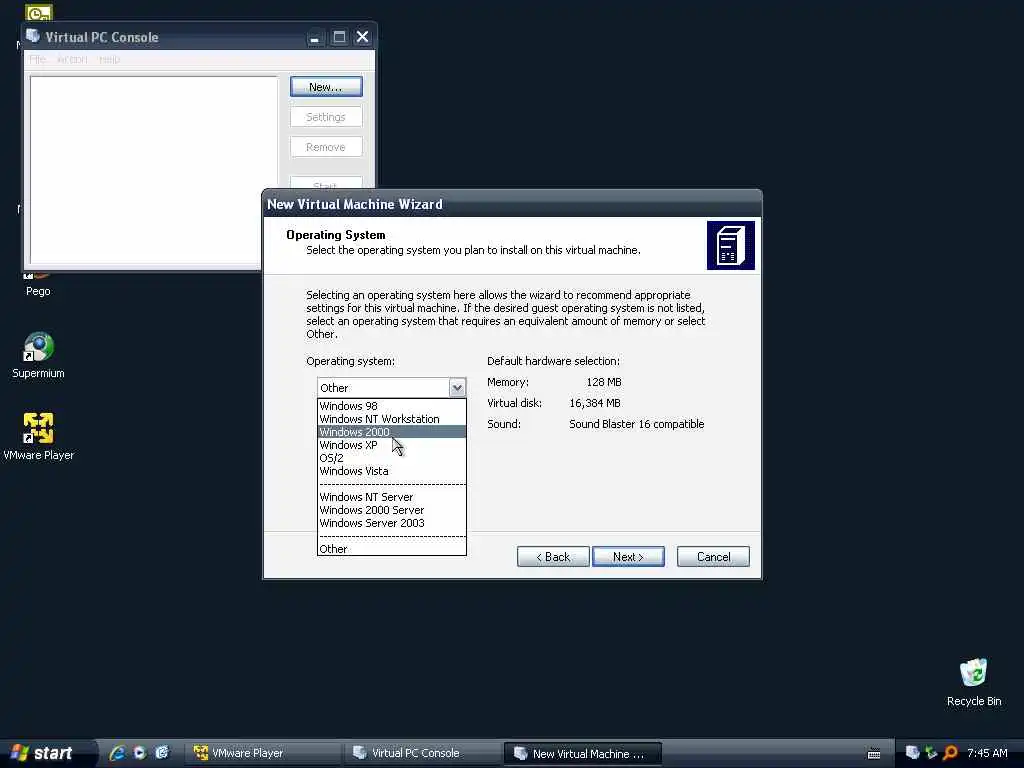Screen dimensions: 1024x768
Task: Open the VMware Player desktop icon
Action: pos(38,428)
